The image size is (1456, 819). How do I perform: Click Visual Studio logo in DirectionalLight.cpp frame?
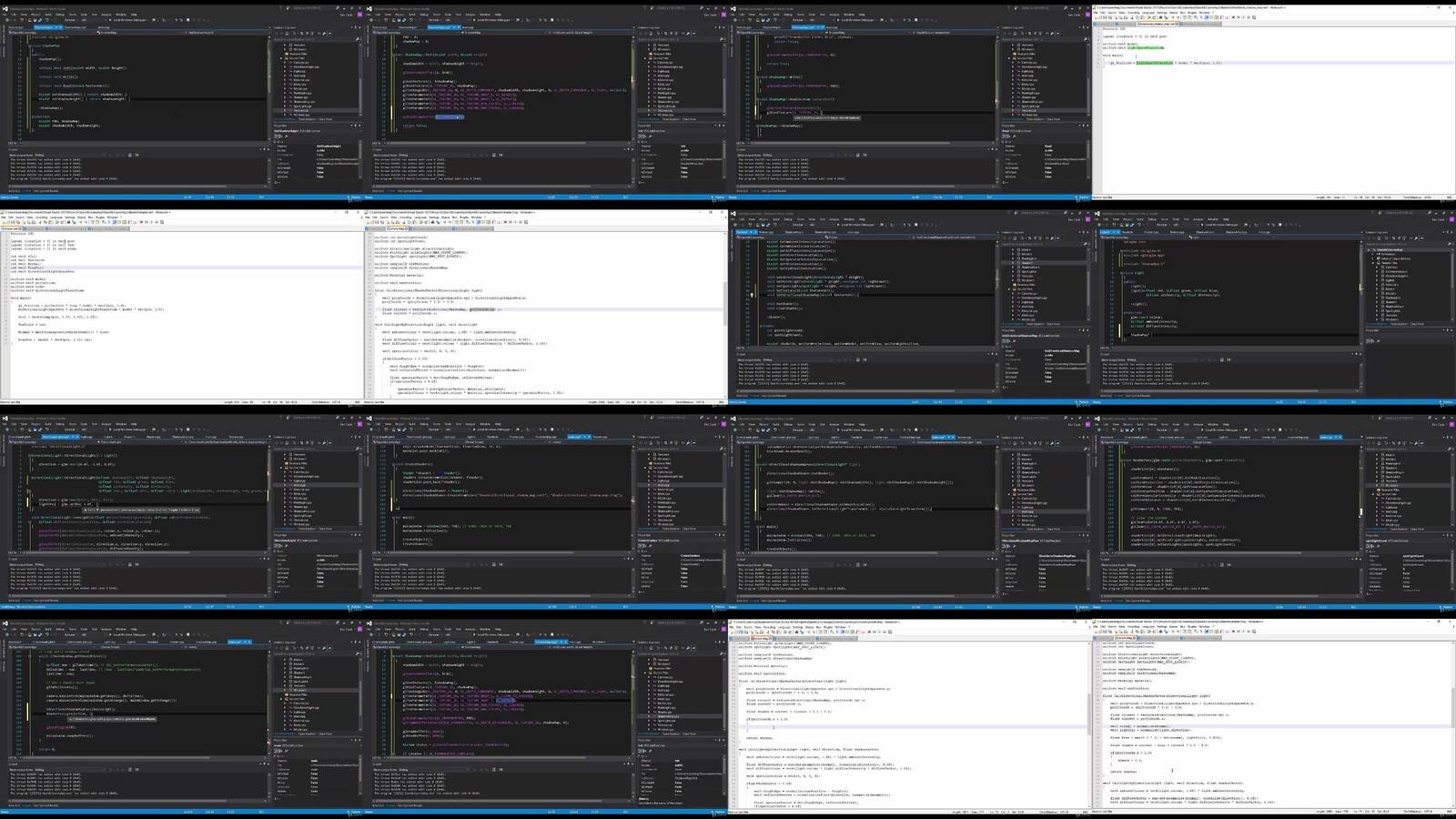click(5, 419)
